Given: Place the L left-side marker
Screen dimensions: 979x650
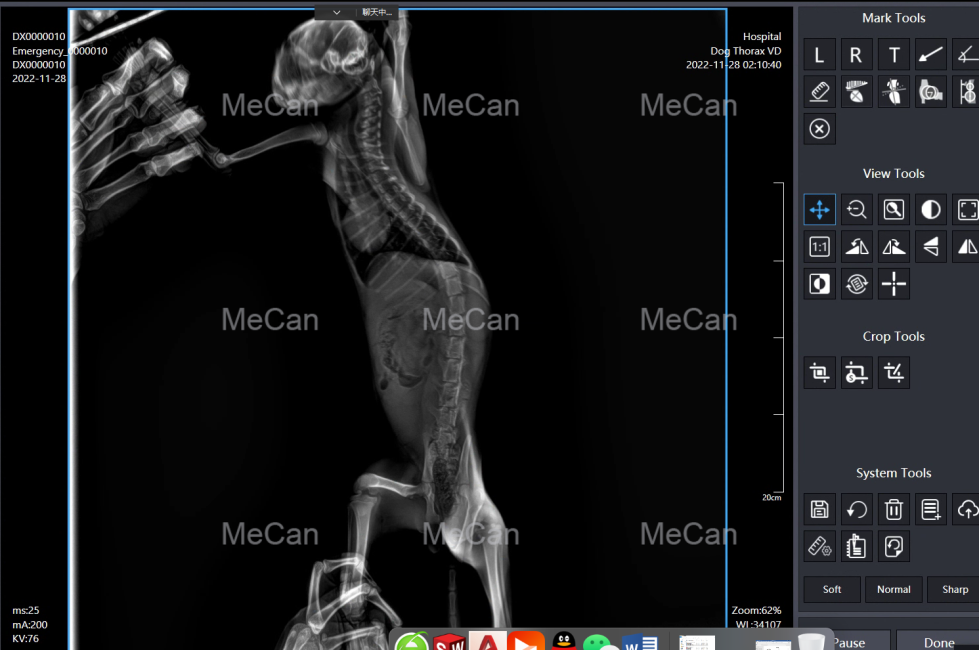Looking at the screenshot, I should [x=819, y=55].
